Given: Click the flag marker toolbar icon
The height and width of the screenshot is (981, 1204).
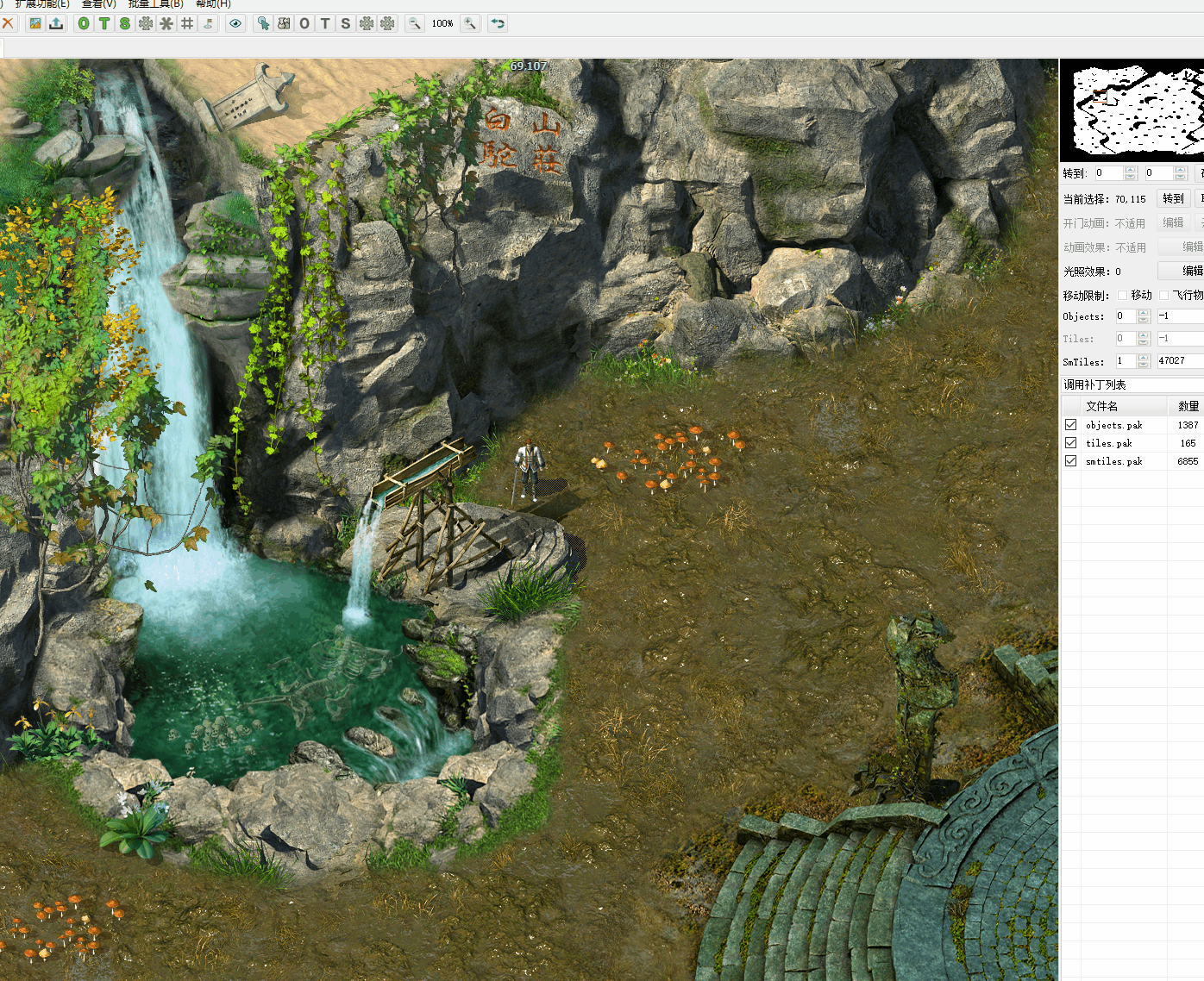Looking at the screenshot, I should [x=208, y=23].
